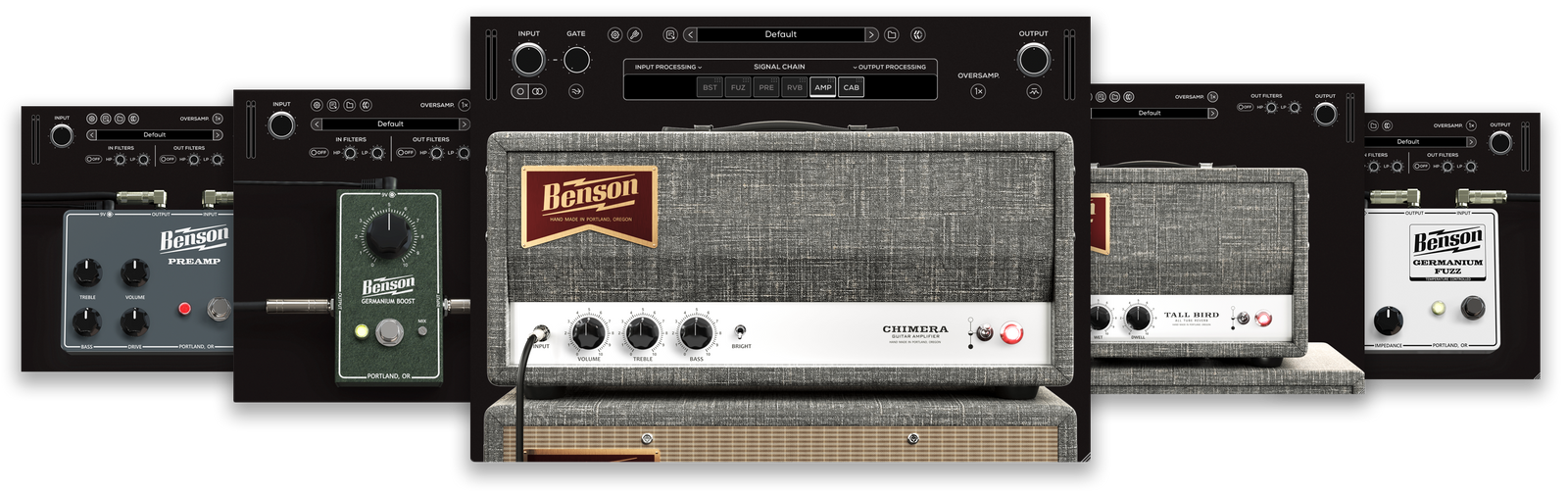
Task: Open settings gear in Germanium Boost plugin
Action: pos(317,105)
